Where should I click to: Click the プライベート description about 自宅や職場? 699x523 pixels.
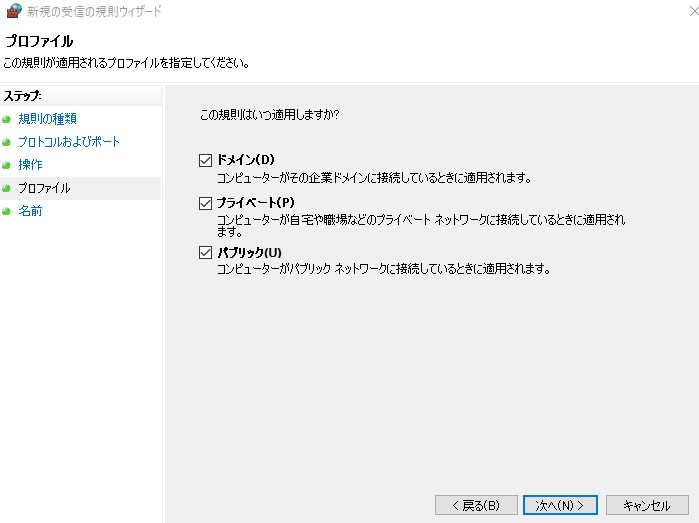(x=421, y=225)
